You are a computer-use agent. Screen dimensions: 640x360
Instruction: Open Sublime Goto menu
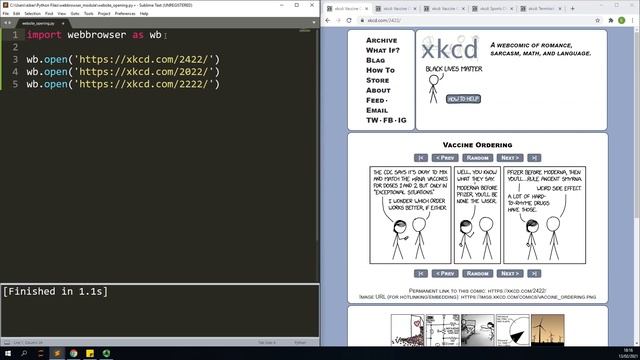(75, 13)
